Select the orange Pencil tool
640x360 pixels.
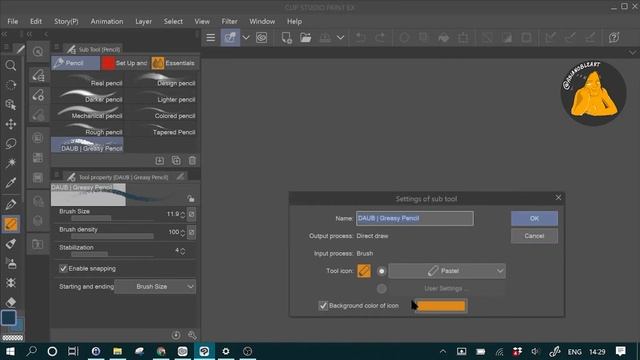pos(11,224)
